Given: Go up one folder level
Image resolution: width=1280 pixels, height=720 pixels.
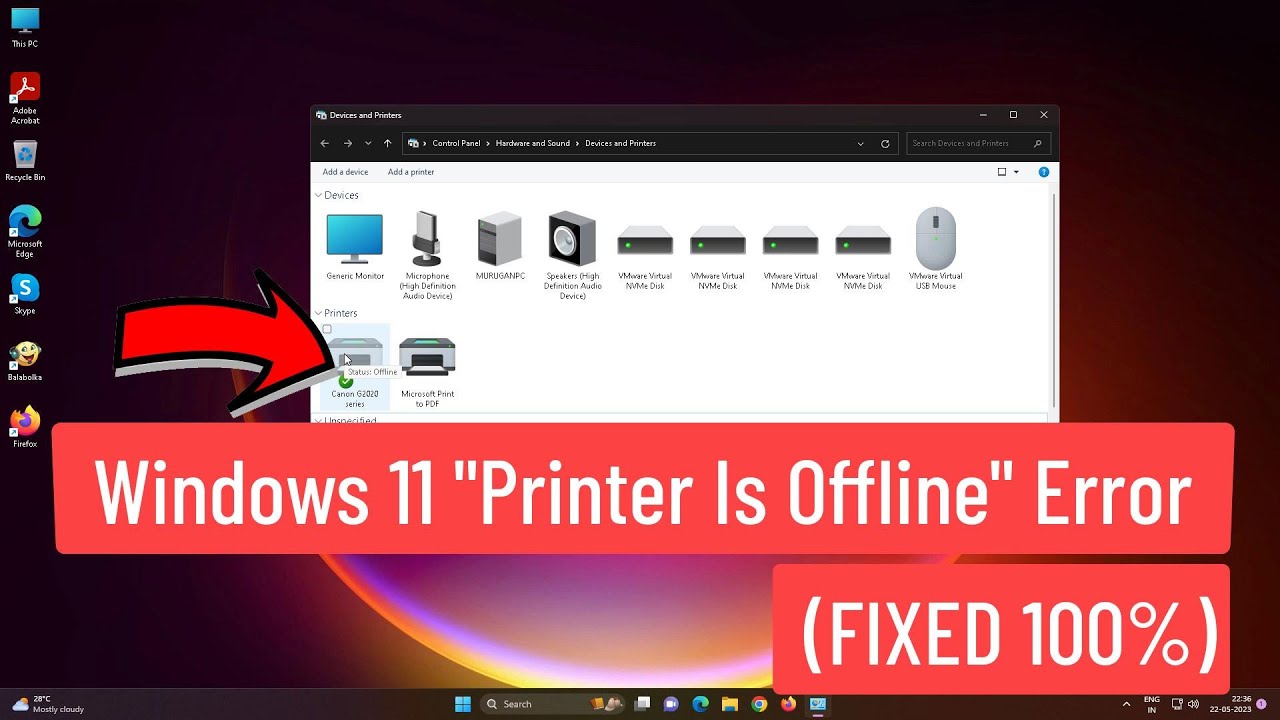Looking at the screenshot, I should [x=387, y=143].
